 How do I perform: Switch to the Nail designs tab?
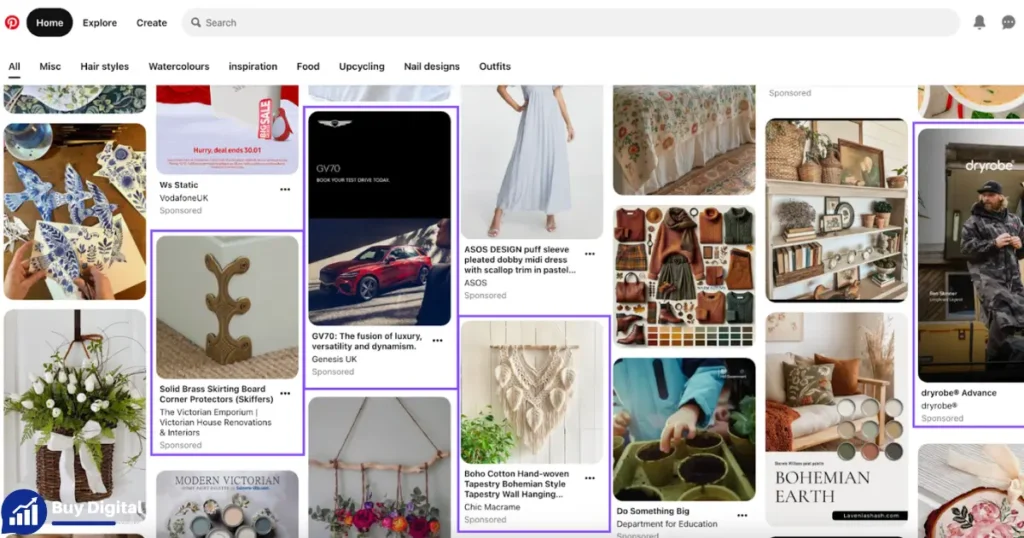point(432,67)
